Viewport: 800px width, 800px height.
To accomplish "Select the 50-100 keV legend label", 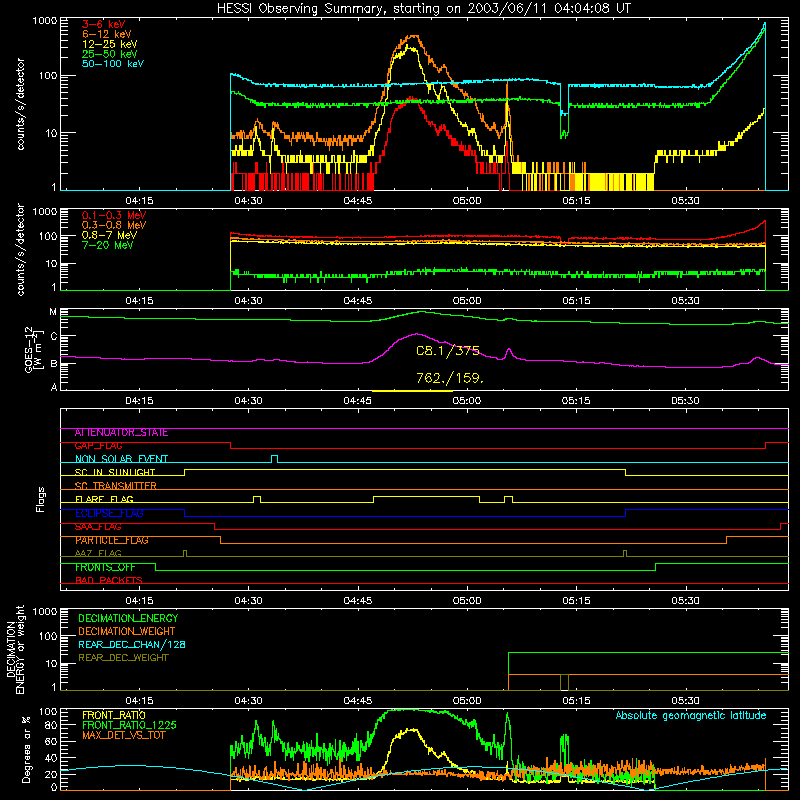I will (113, 64).
